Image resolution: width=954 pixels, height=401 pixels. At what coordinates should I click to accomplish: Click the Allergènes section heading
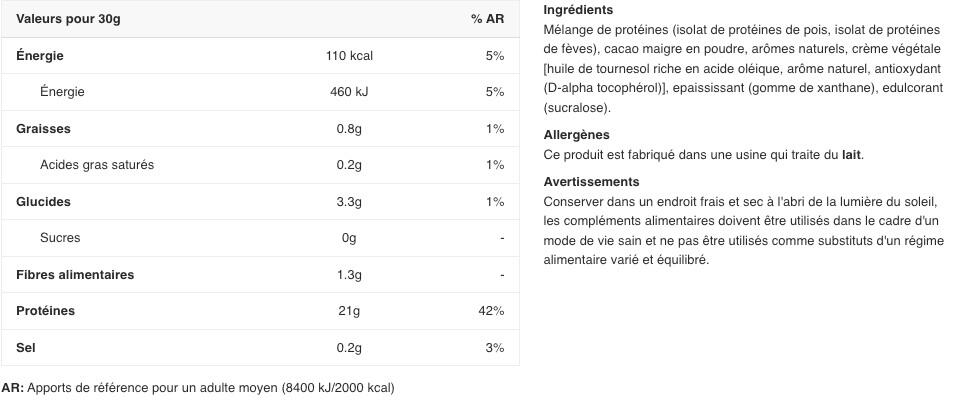576,135
